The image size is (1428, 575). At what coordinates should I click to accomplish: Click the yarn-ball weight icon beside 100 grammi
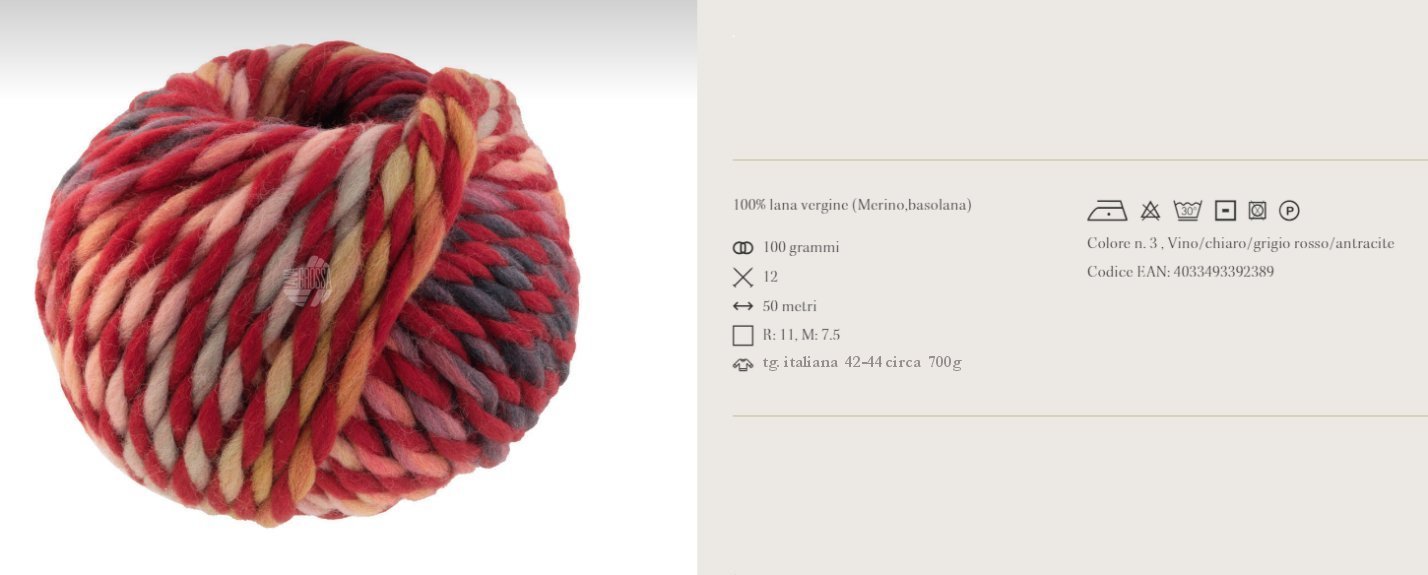tap(742, 248)
